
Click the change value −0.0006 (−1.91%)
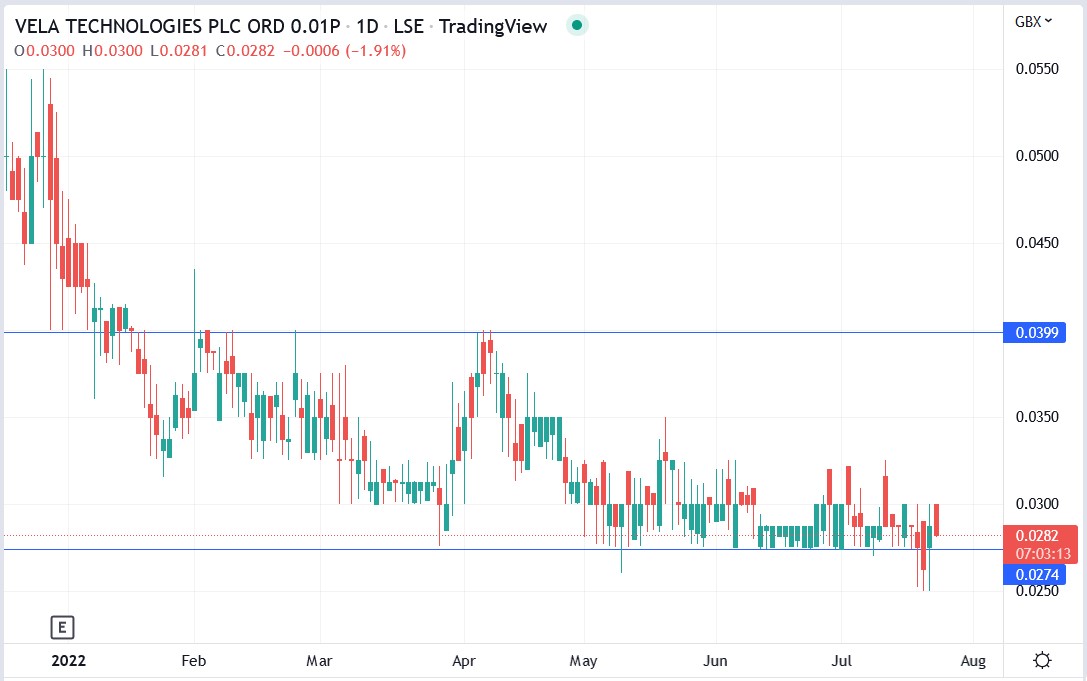(345, 51)
